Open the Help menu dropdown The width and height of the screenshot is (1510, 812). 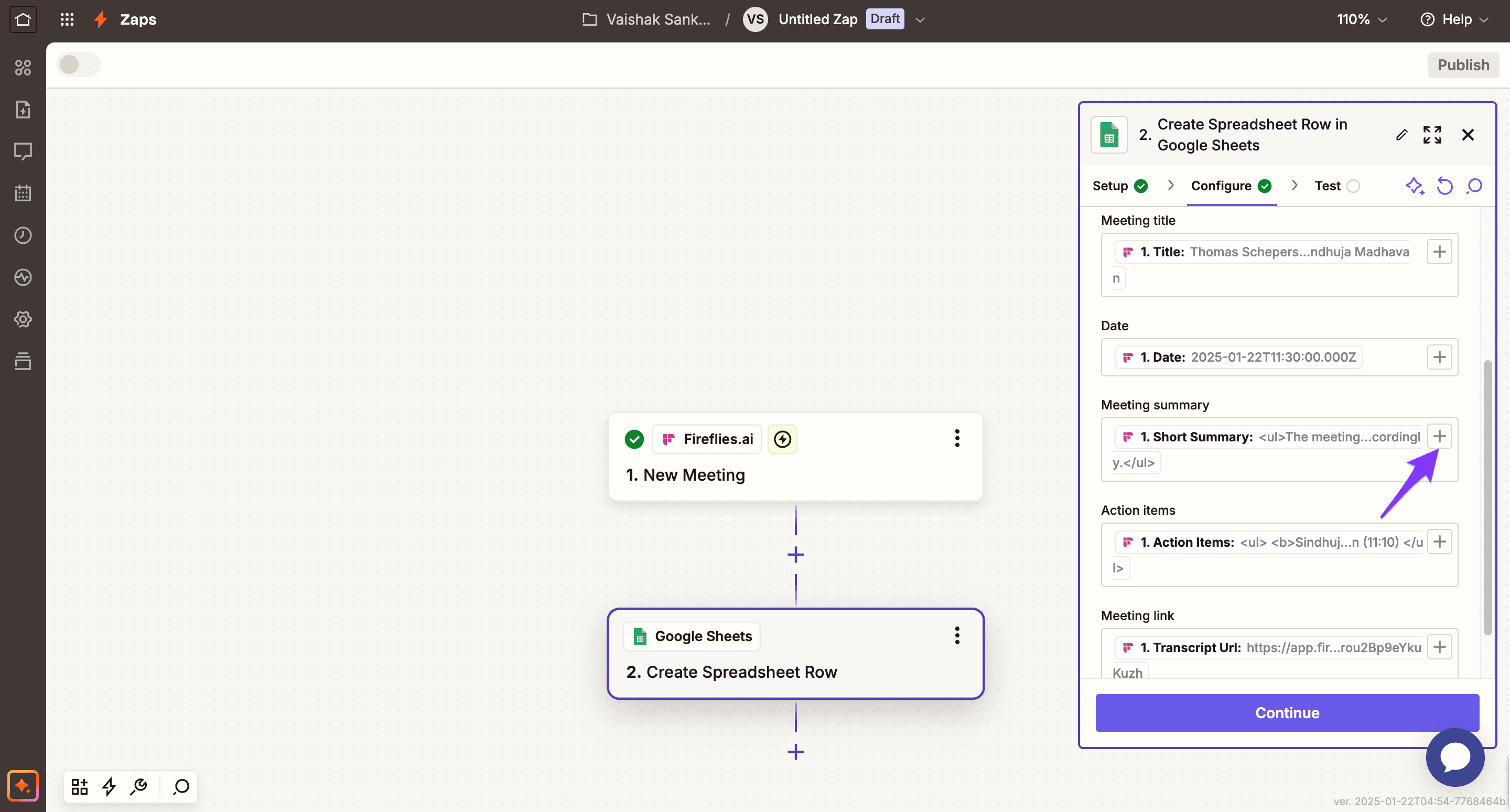(x=1455, y=19)
